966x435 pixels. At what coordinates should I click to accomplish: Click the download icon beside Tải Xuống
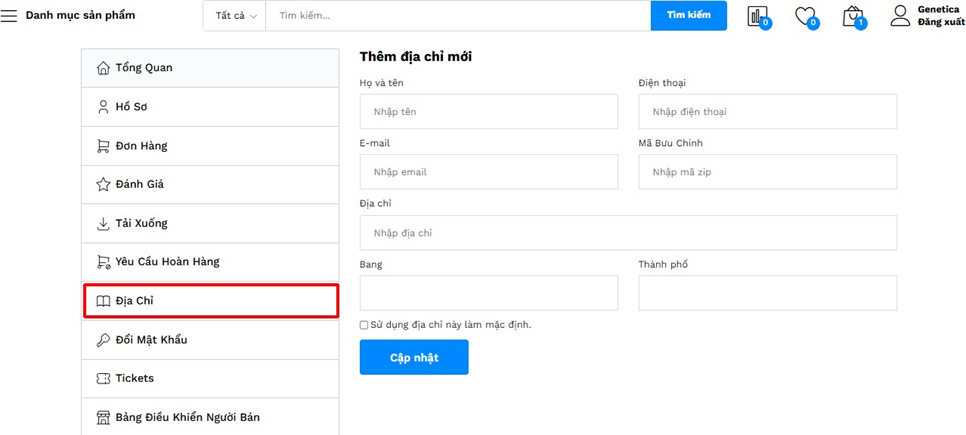click(103, 223)
